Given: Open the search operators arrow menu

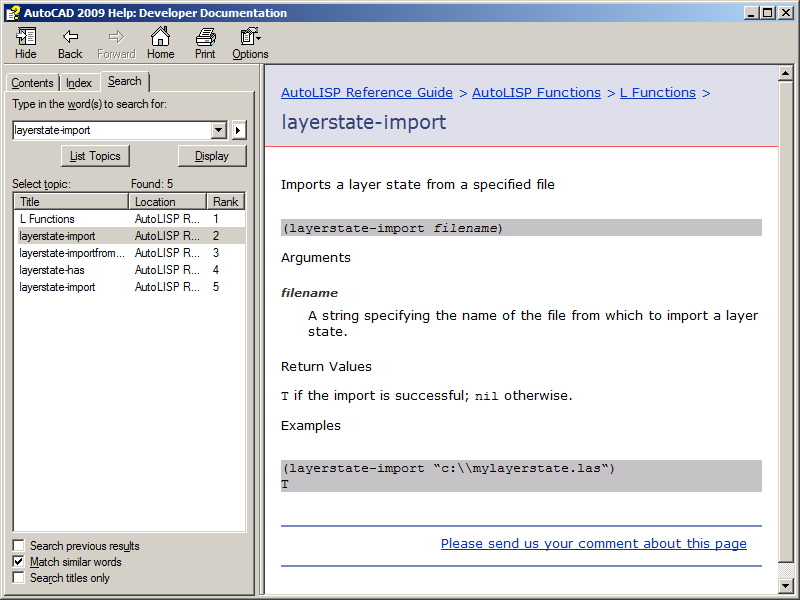Looking at the screenshot, I should (239, 130).
